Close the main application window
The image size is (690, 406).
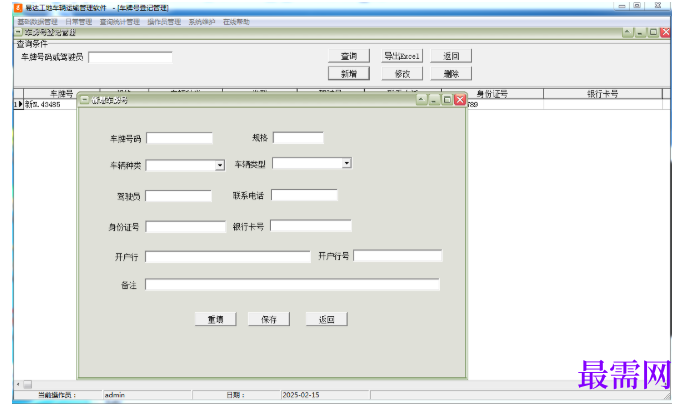658,6
